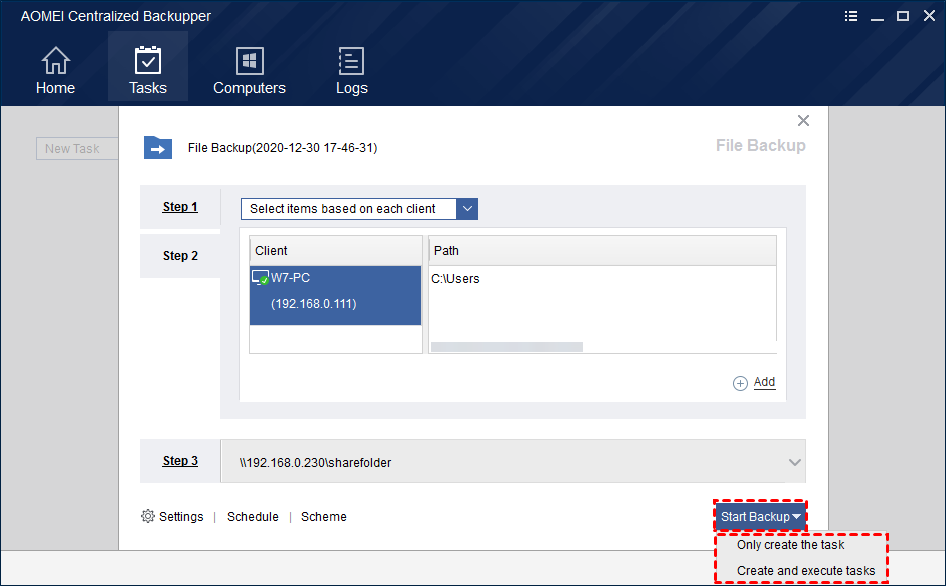Screen dimensions: 946x586
Task: Select the W7-PC client row
Action: coord(335,295)
